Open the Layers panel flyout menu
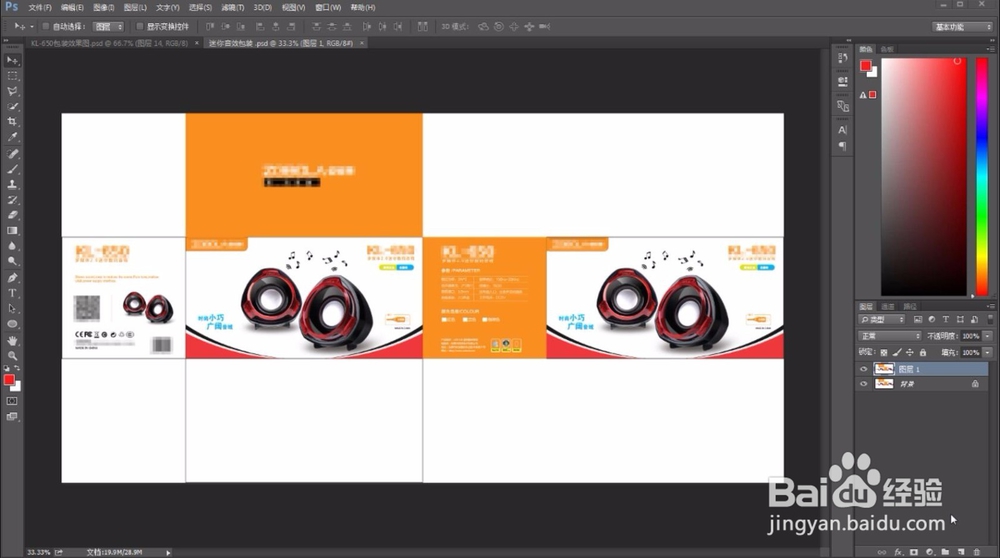This screenshot has height=558, width=1000. pos(989,307)
